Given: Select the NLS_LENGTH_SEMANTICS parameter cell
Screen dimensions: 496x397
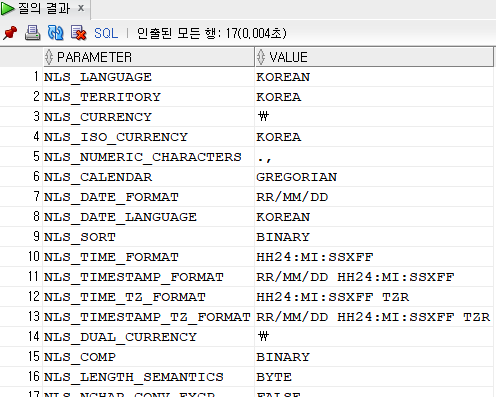Looking at the screenshot, I should (149, 377).
